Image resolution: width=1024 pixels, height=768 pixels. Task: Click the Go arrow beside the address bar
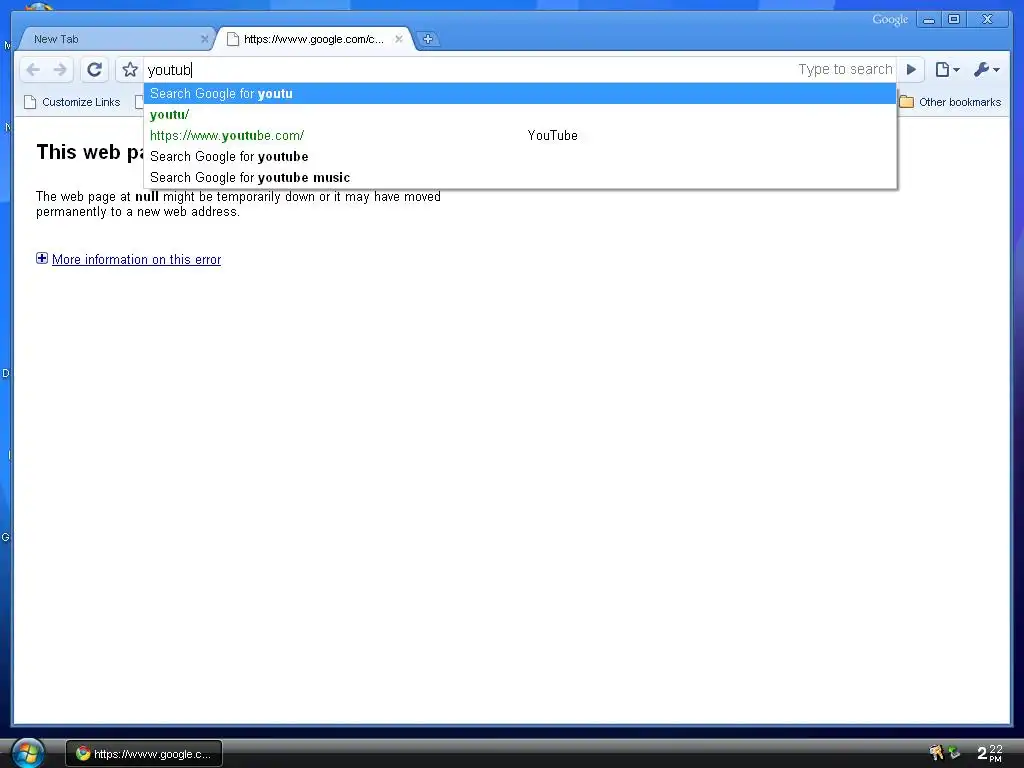[911, 69]
